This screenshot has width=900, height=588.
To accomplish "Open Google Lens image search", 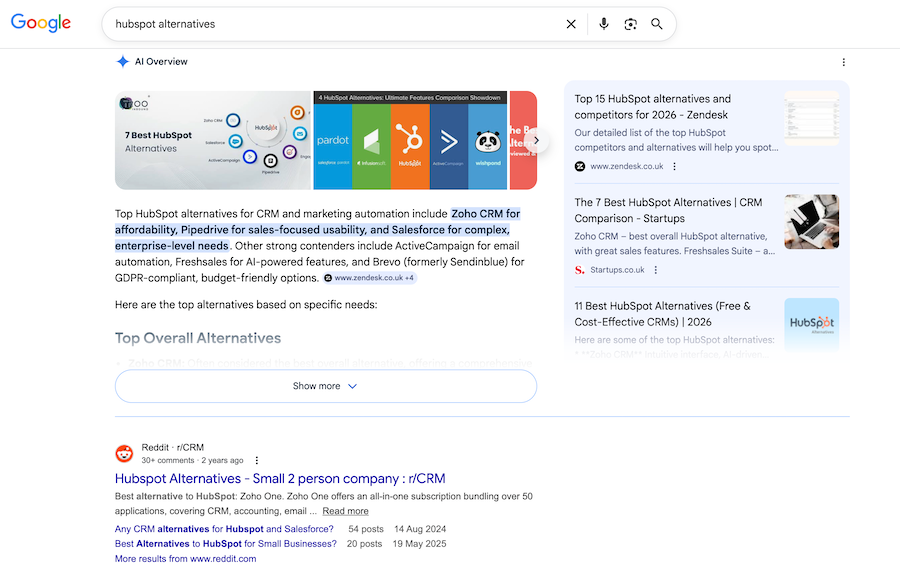I will [630, 24].
